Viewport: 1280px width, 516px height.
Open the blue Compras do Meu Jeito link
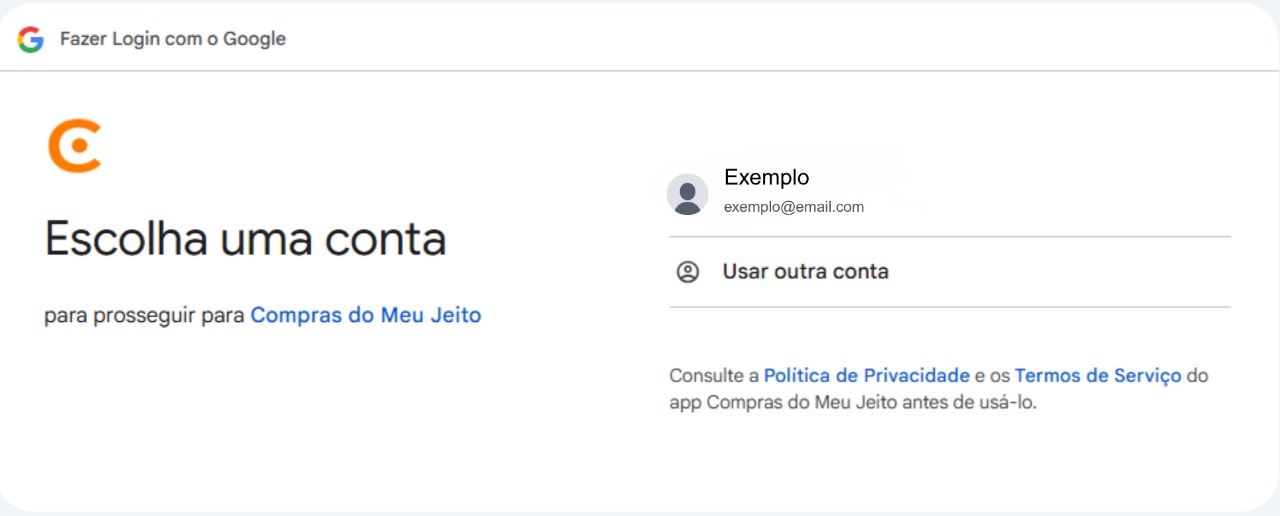click(x=365, y=316)
